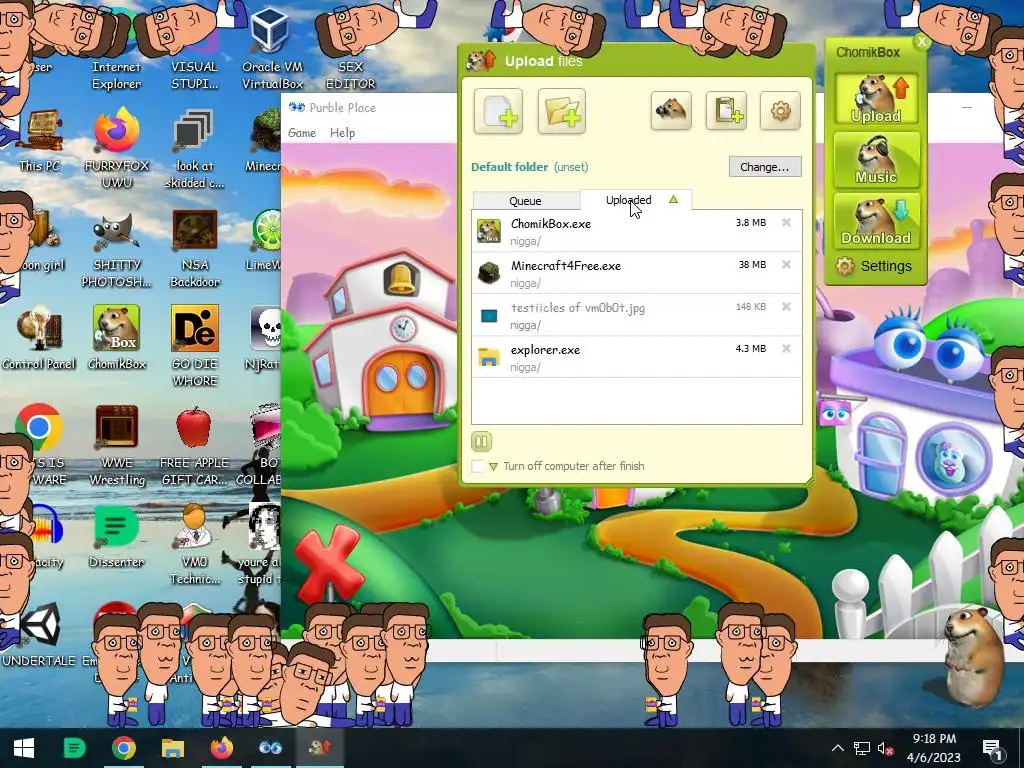Remove ChomikBox.exe from the uploaded list
The width and height of the screenshot is (1024, 768).
(x=786, y=223)
